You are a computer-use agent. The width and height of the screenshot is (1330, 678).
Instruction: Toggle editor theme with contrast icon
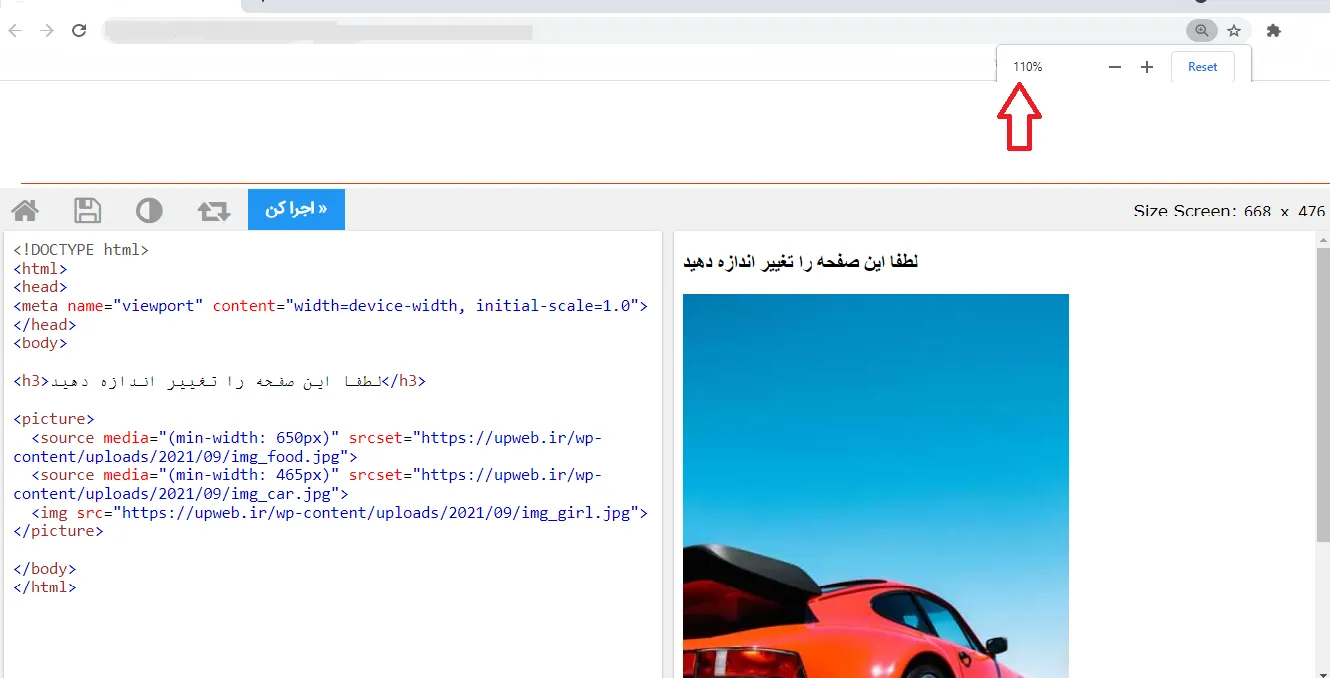[149, 210]
